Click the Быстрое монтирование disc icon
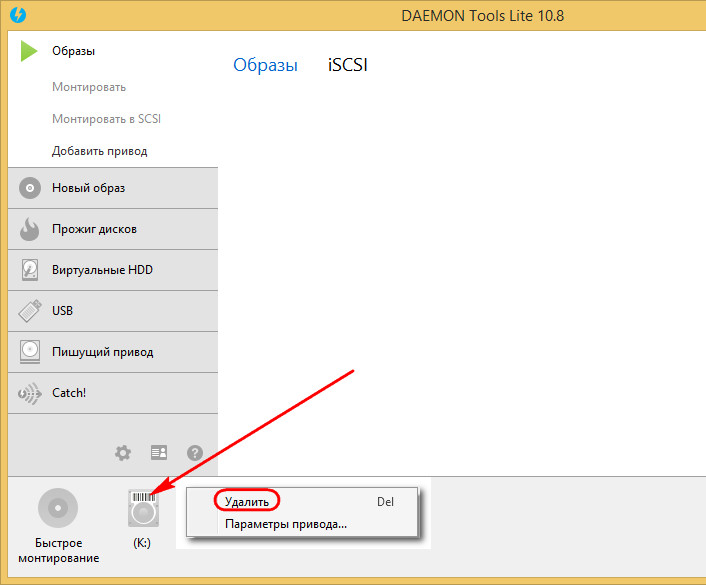This screenshot has height=585, width=706. tap(58, 508)
